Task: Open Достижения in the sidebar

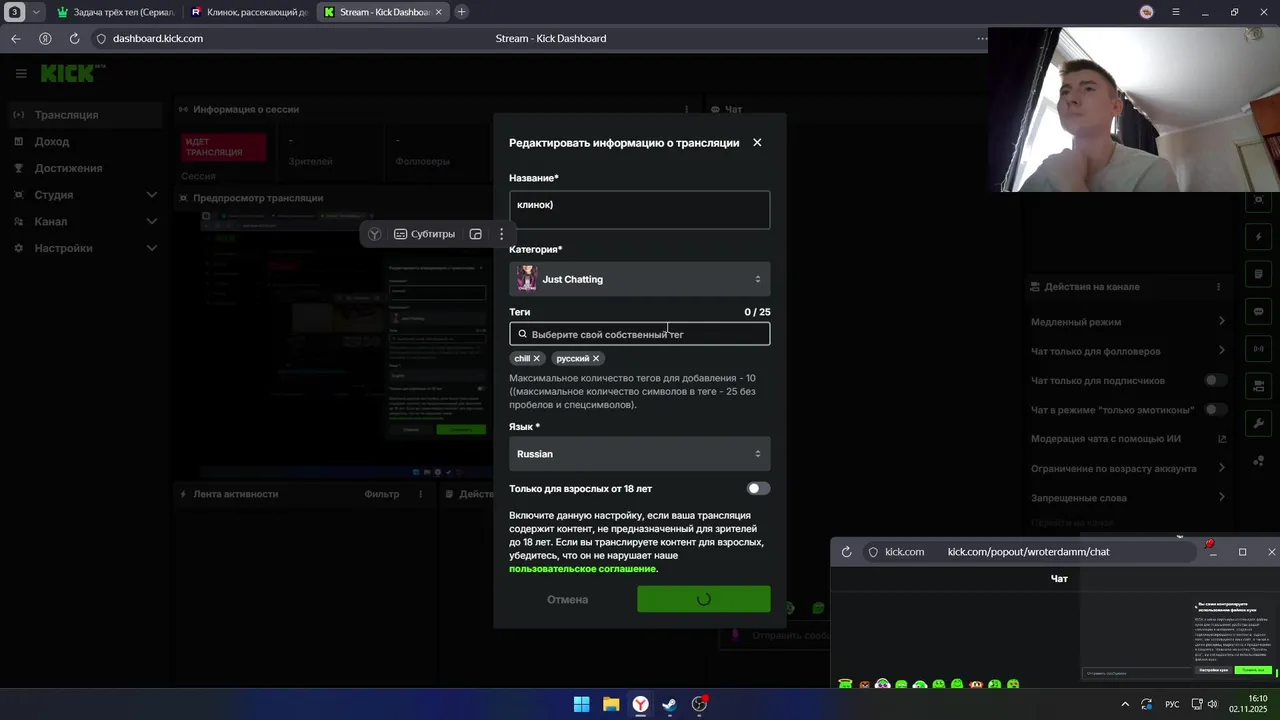Action: [x=68, y=168]
